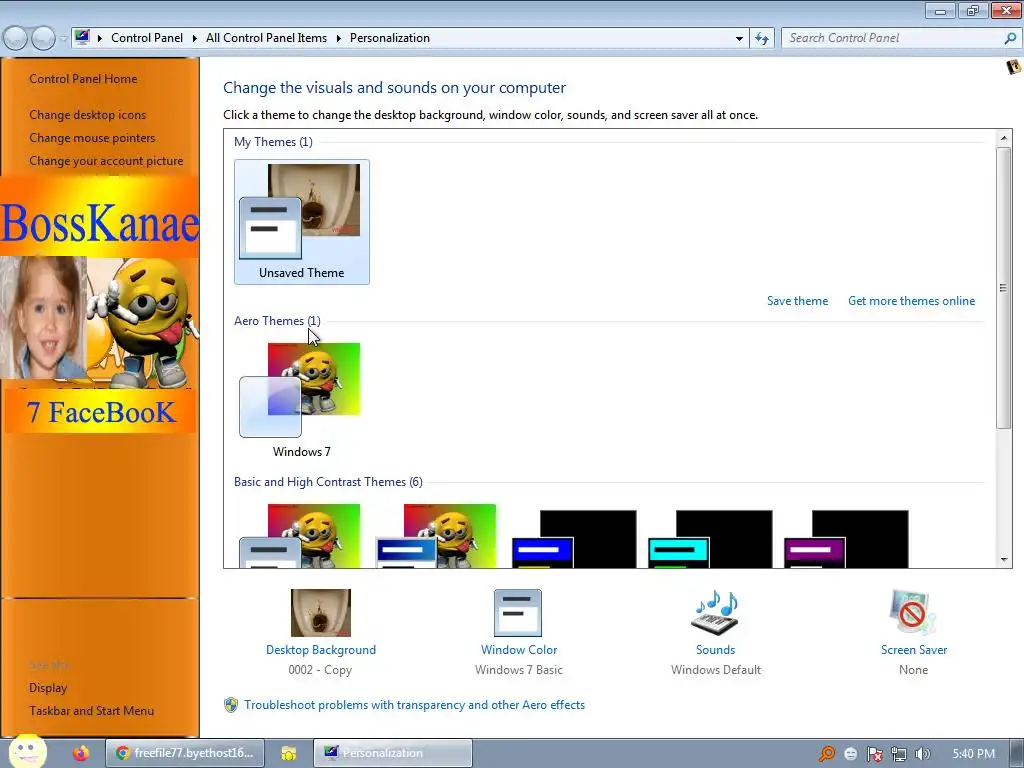The image size is (1024, 768).
Task: Open Troubleshoot problems with transparency link
Action: pyautogui.click(x=415, y=705)
